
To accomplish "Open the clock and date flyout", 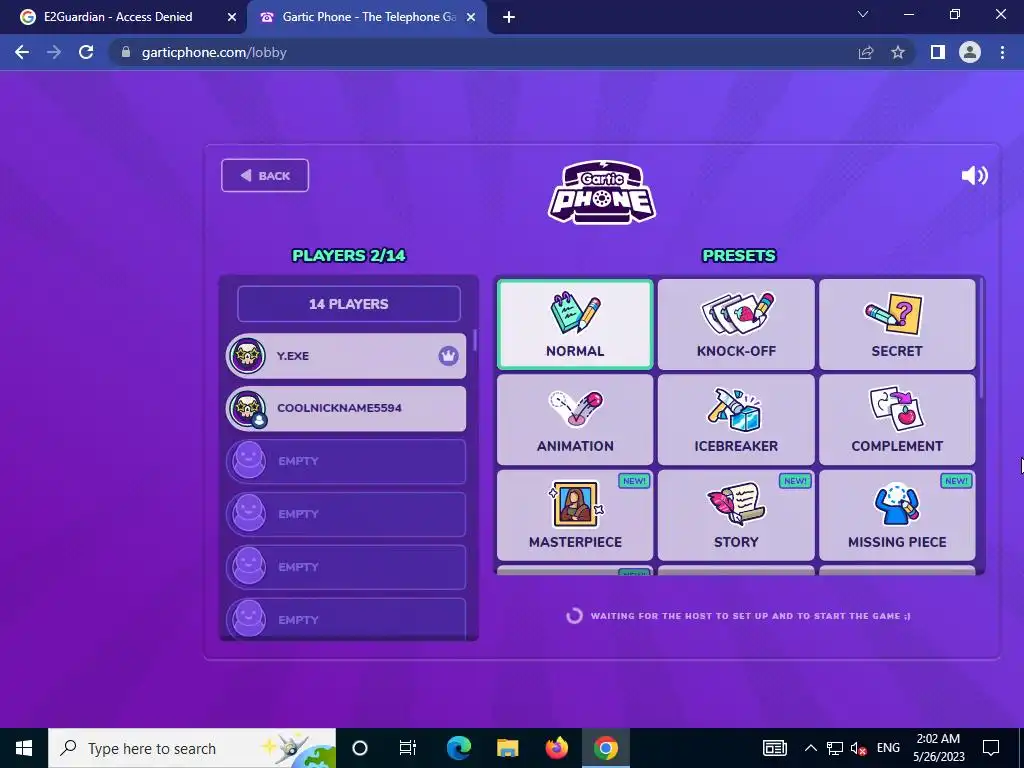I will [x=938, y=748].
